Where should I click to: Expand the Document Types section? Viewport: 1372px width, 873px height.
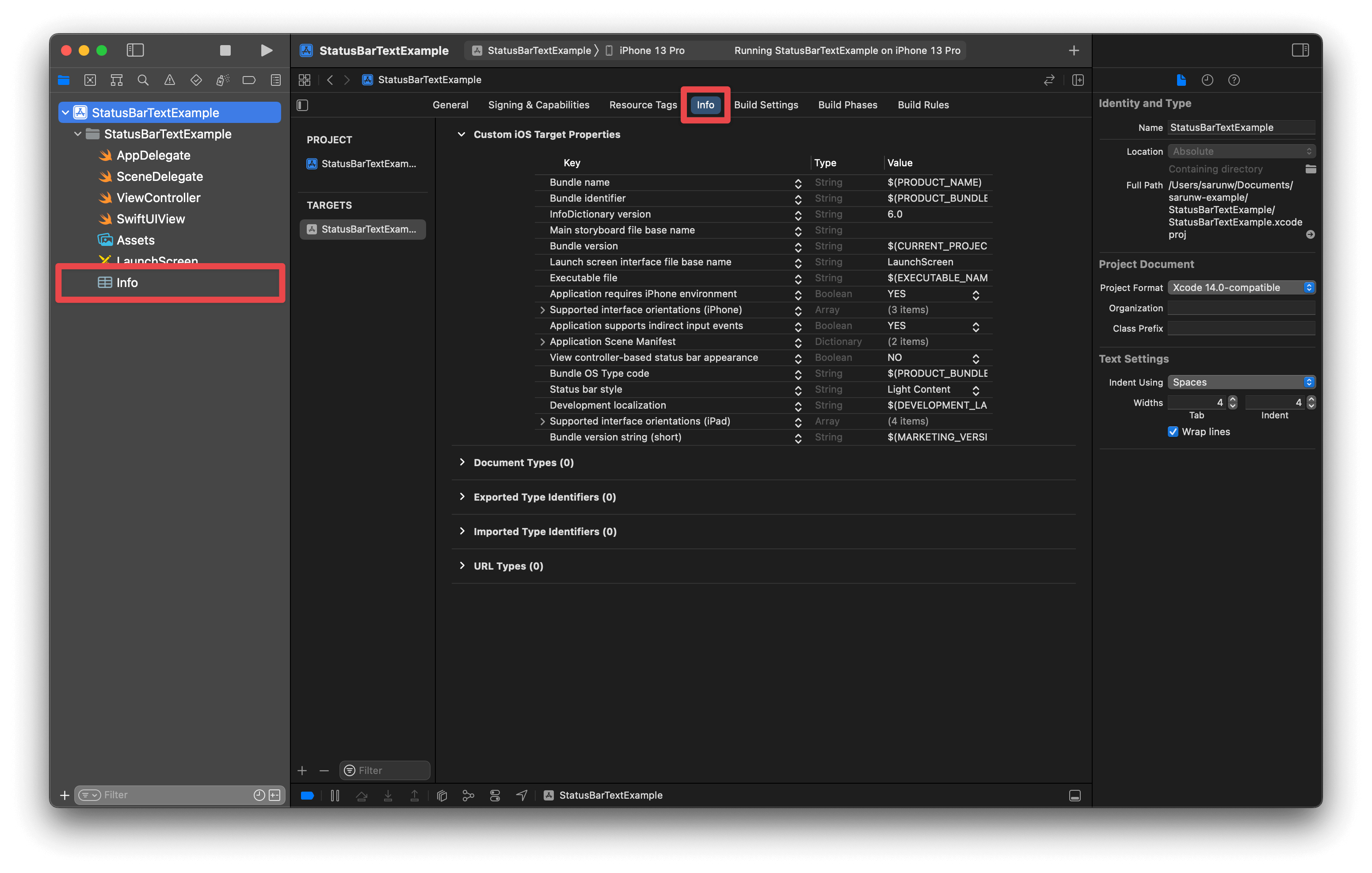[462, 463]
